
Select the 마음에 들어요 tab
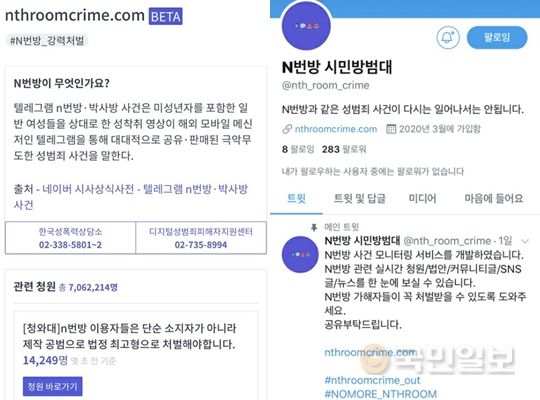click(x=494, y=198)
